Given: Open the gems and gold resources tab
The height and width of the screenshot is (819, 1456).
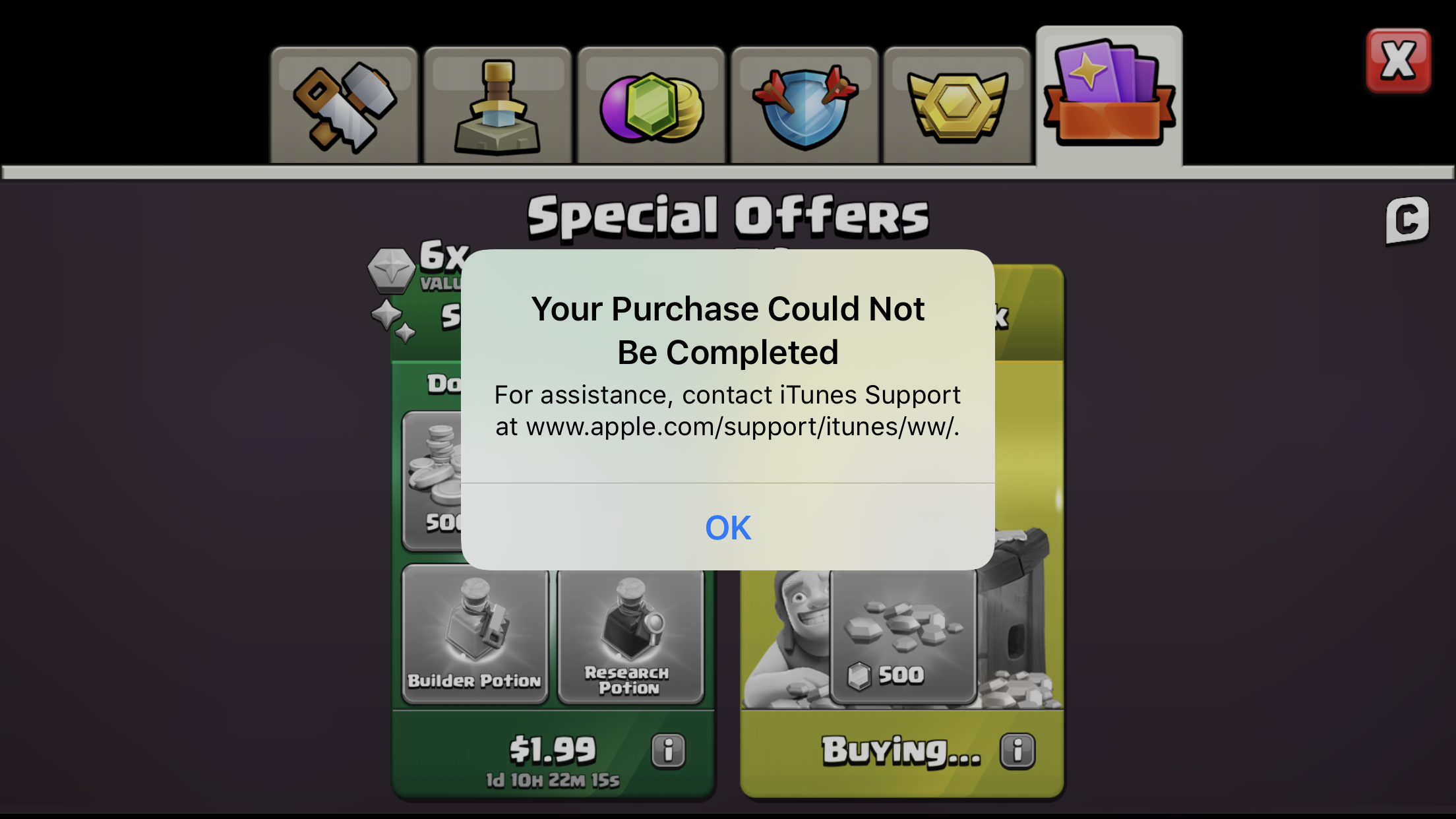Looking at the screenshot, I should click(651, 106).
